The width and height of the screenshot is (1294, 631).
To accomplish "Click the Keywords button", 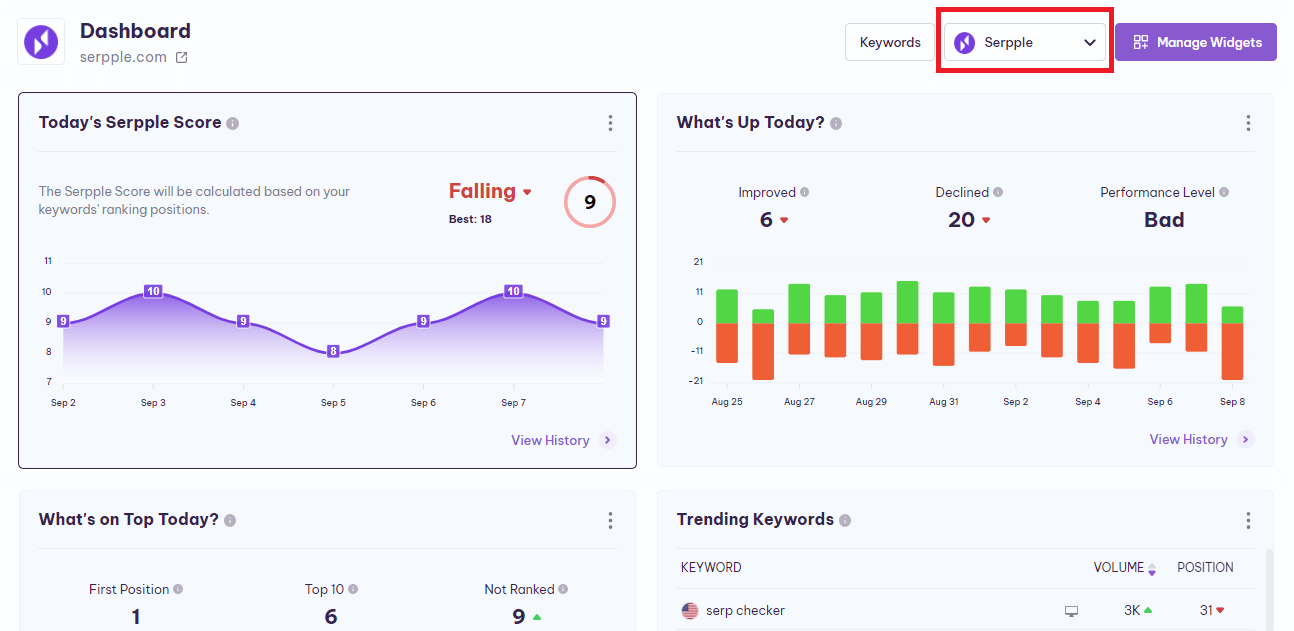I will 890,42.
